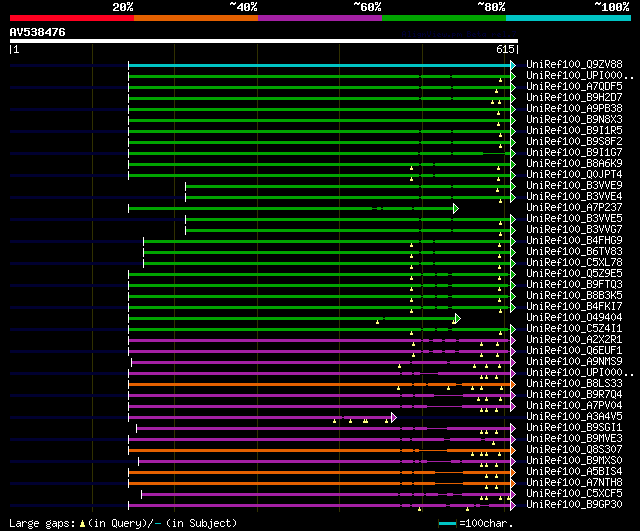Viewport: 640px width, 531px height.
Task: Click the 615 end position label
Action: tap(505, 49)
